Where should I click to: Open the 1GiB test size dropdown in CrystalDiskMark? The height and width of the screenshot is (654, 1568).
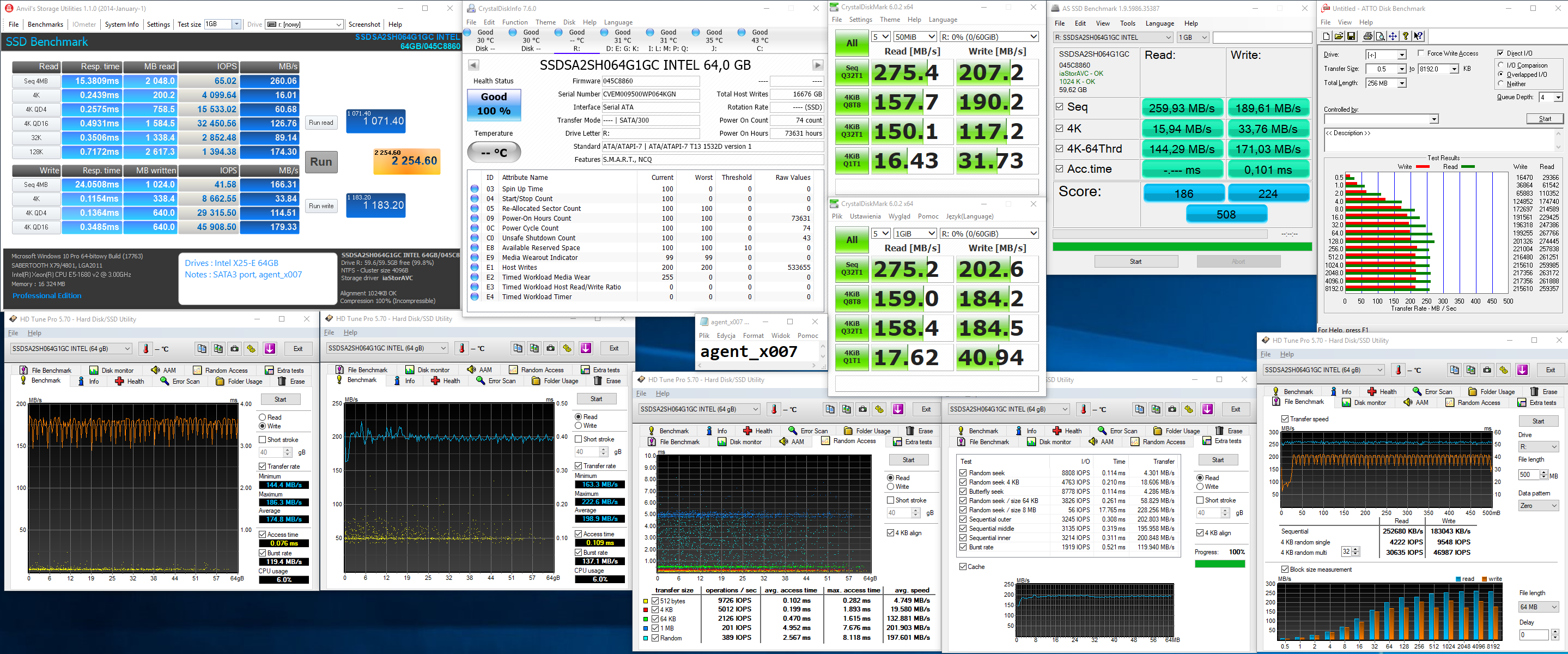(914, 233)
